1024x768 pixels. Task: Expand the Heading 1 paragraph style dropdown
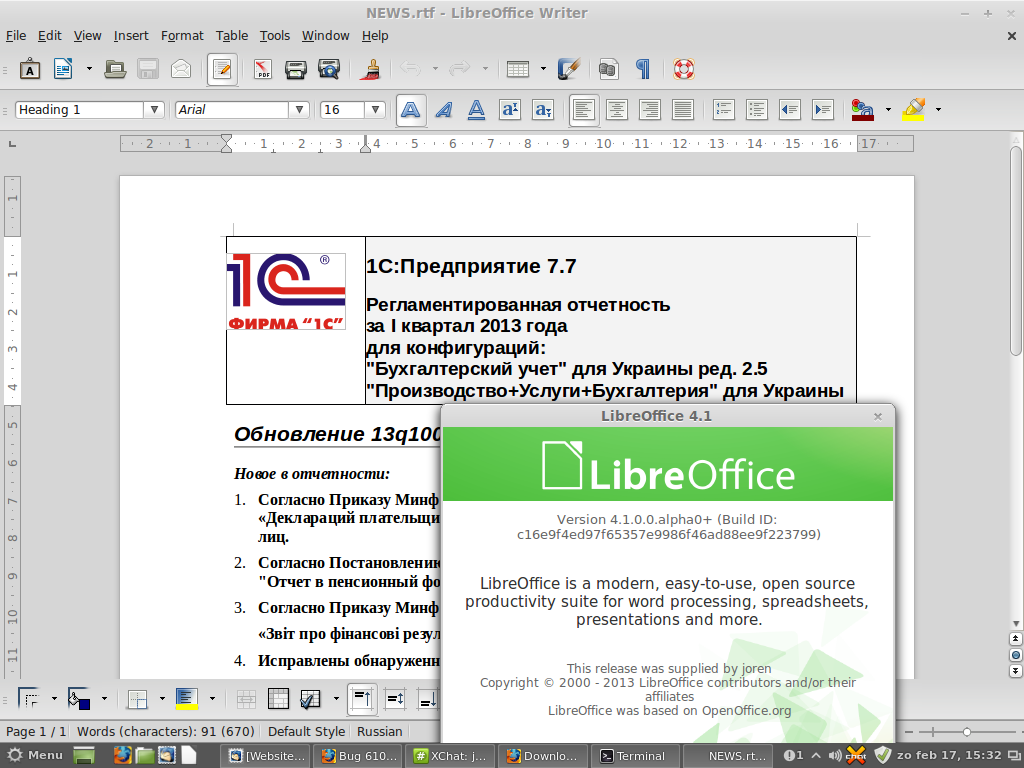tap(154, 110)
